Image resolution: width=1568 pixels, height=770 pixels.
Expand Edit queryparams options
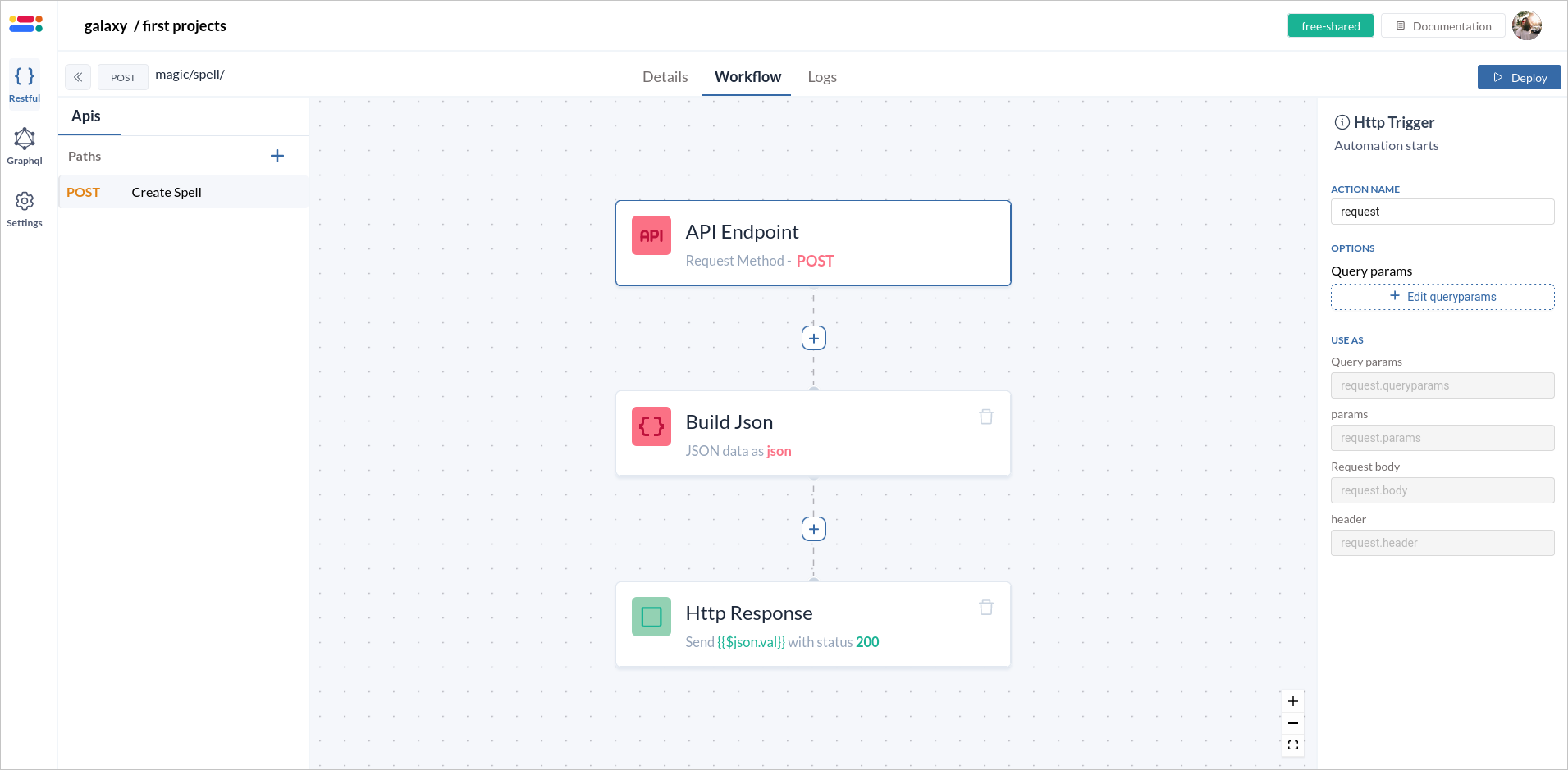(x=1442, y=296)
